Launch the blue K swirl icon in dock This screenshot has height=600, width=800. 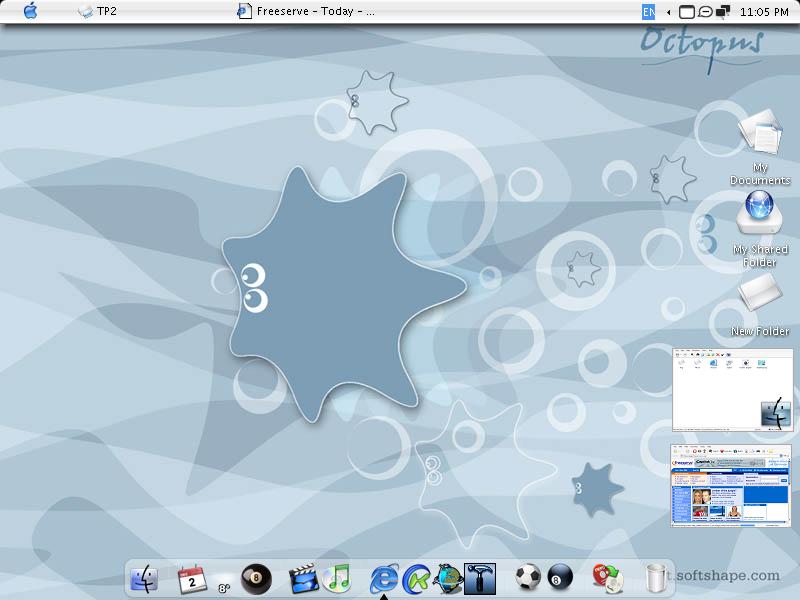tap(417, 579)
